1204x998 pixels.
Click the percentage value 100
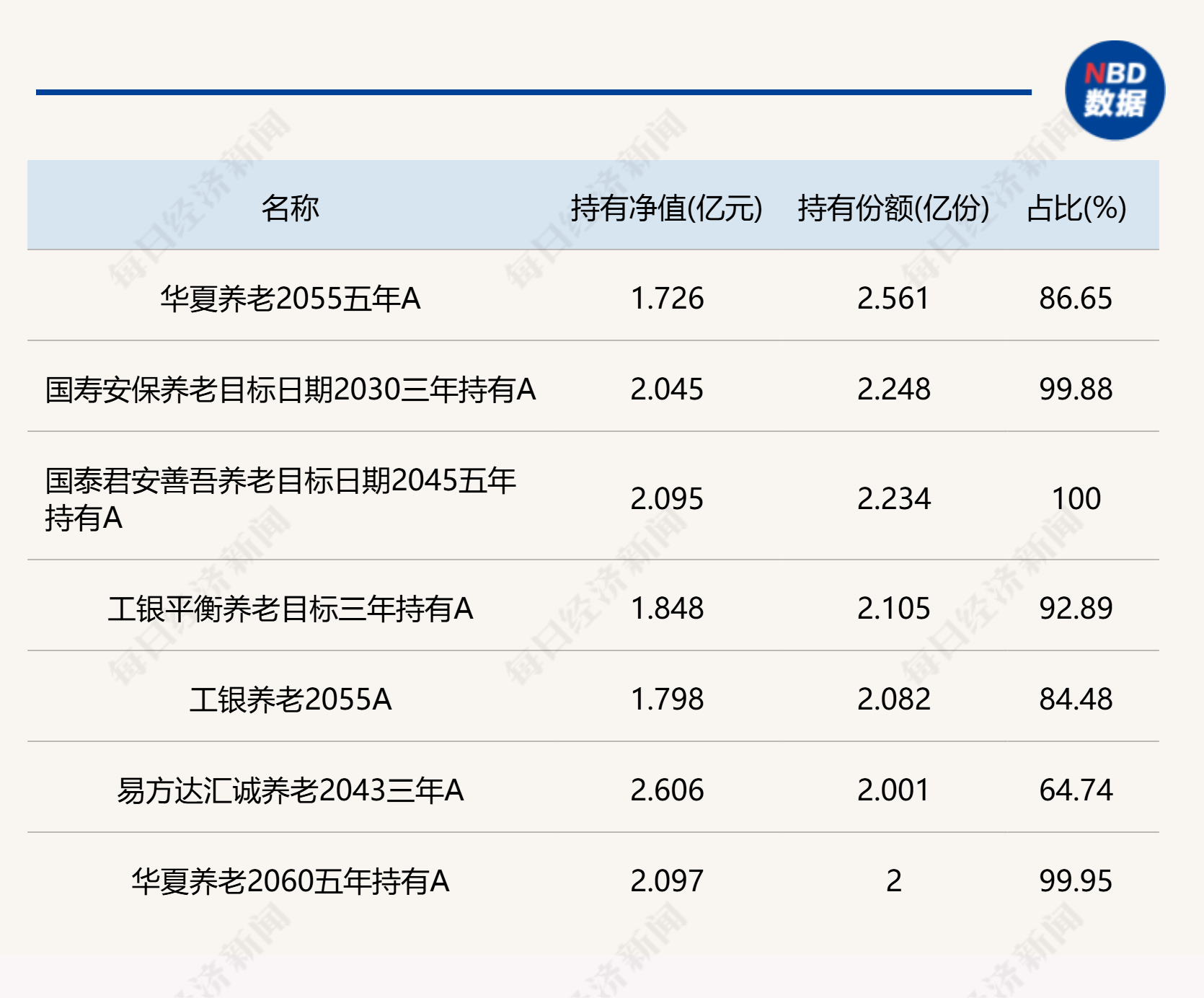tap(1076, 499)
